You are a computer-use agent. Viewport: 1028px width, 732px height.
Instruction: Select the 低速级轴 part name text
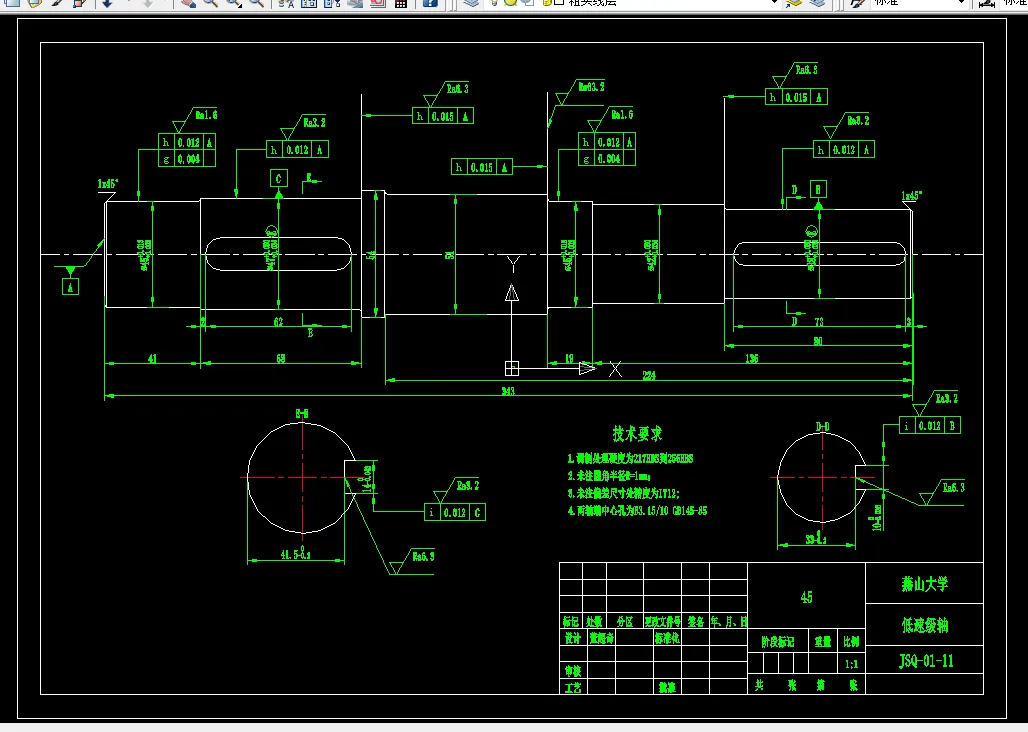point(924,625)
